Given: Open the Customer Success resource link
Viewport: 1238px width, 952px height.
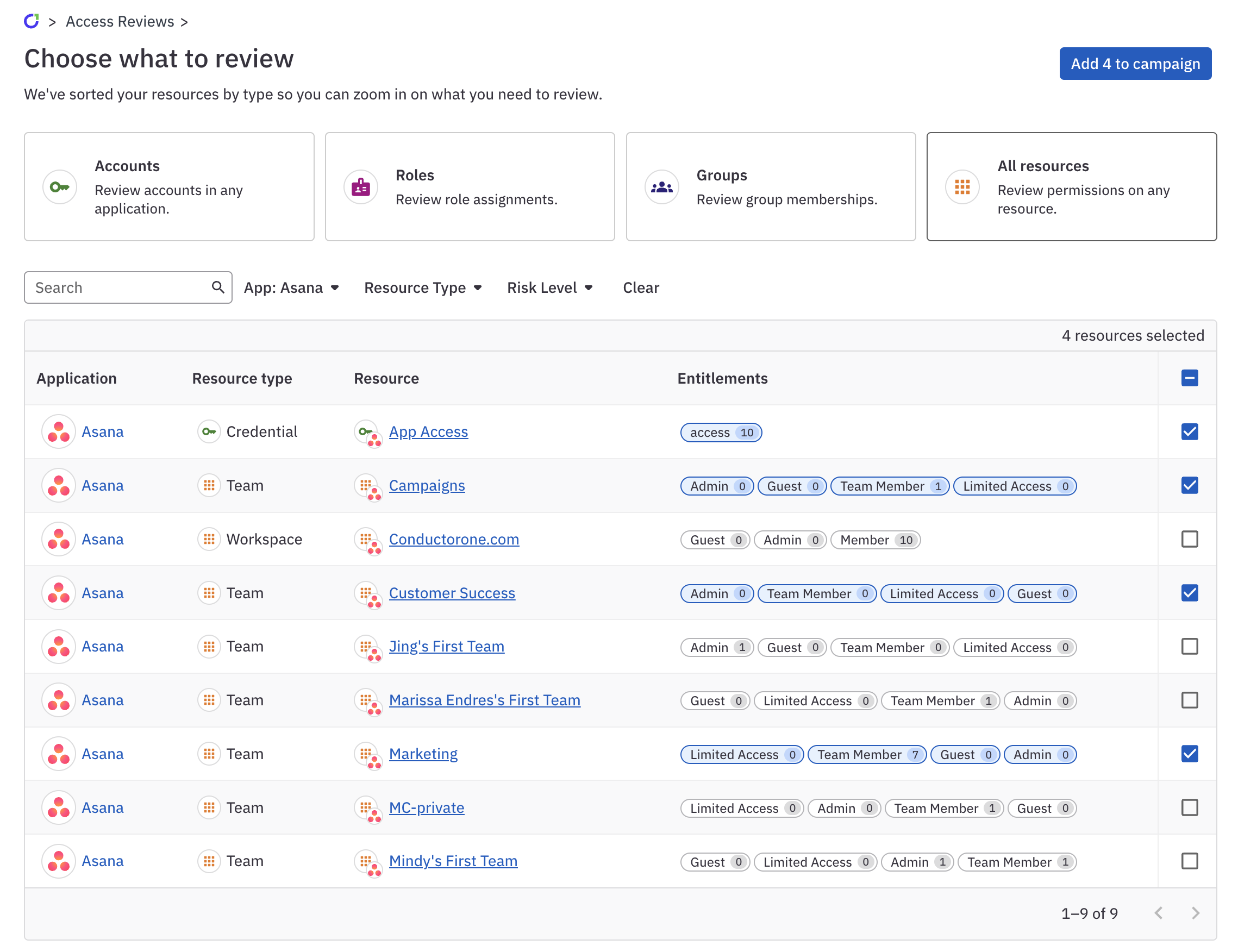Looking at the screenshot, I should pos(452,593).
